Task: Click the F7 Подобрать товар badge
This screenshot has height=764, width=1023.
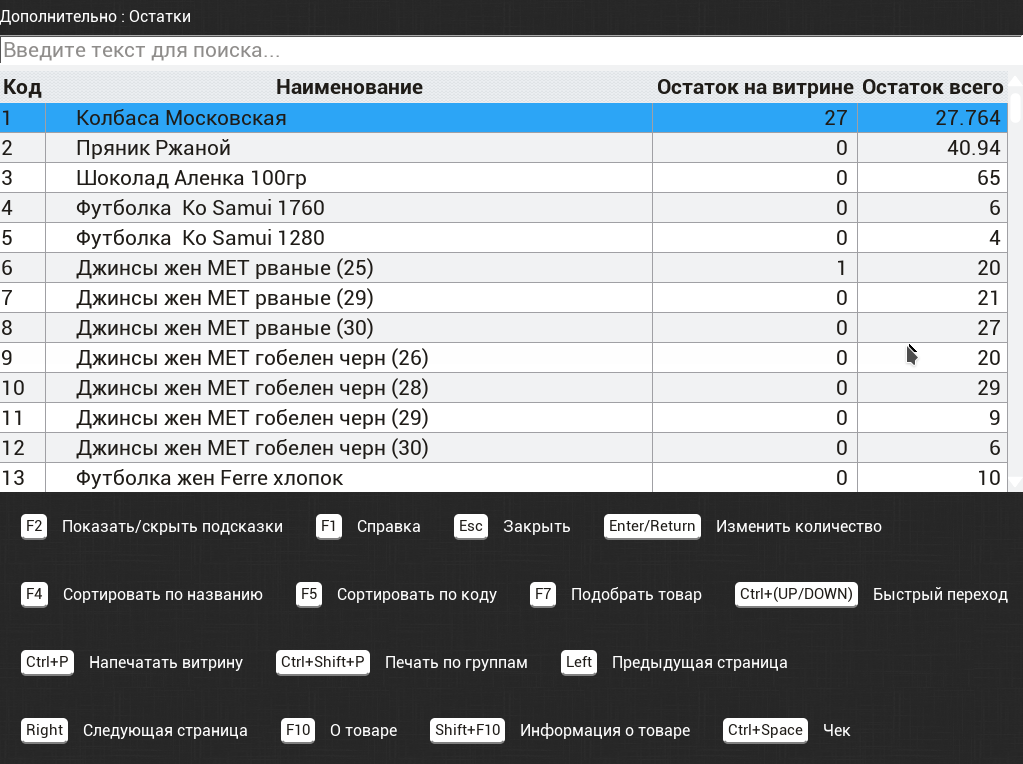Action: click(x=543, y=594)
